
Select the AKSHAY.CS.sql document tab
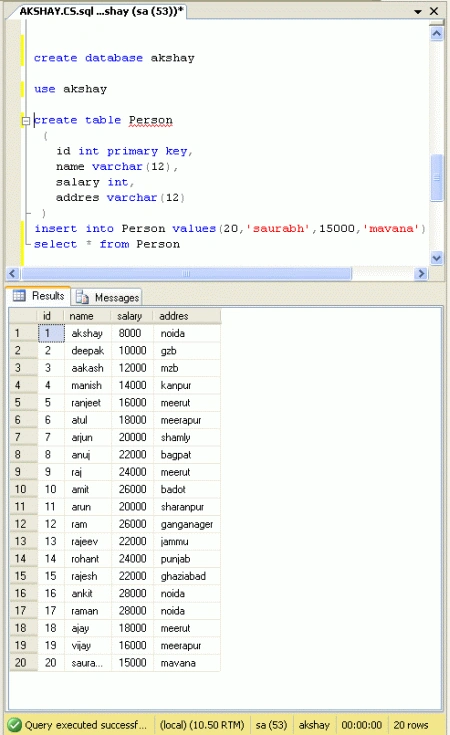pyautogui.click(x=102, y=11)
